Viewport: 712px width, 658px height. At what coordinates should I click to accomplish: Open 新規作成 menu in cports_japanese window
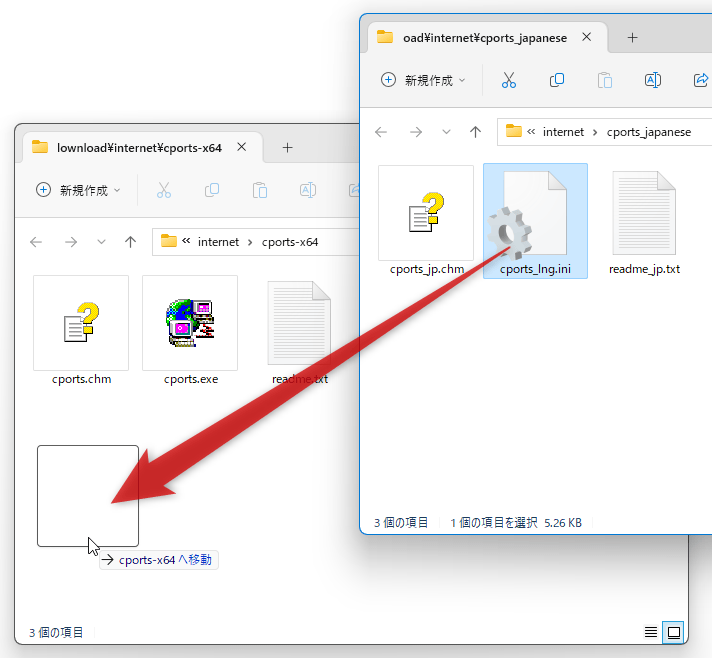pyautogui.click(x=423, y=80)
